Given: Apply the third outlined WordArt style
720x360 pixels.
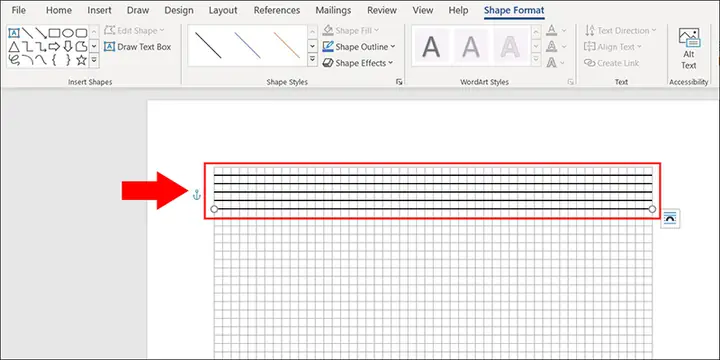Looking at the screenshot, I should click(x=510, y=46).
